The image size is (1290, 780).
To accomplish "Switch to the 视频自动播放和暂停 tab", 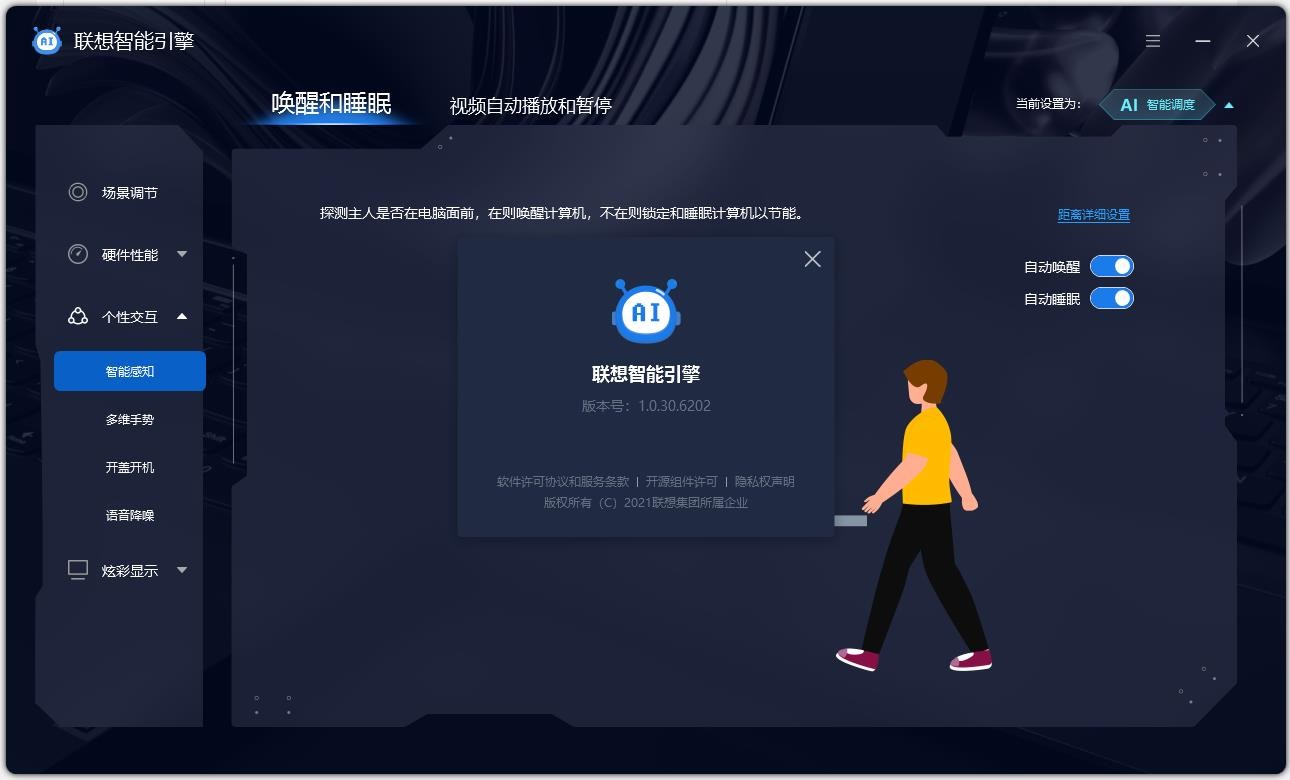I will tap(530, 105).
